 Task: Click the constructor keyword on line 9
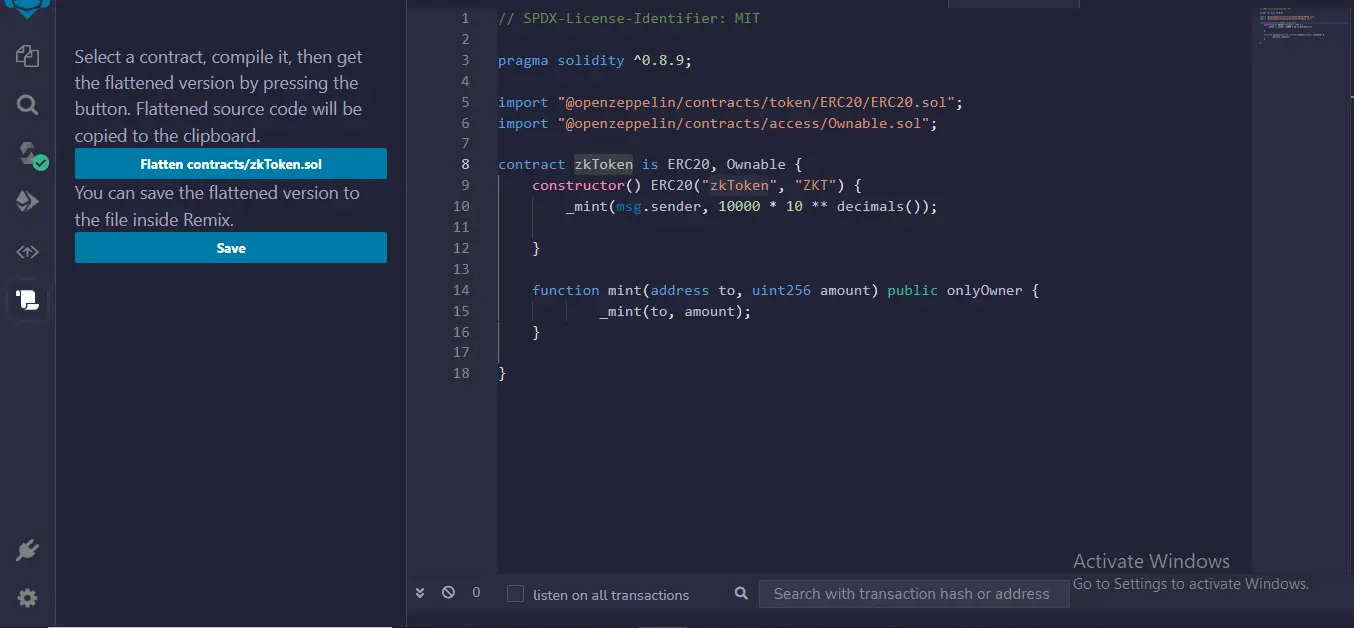(x=578, y=185)
